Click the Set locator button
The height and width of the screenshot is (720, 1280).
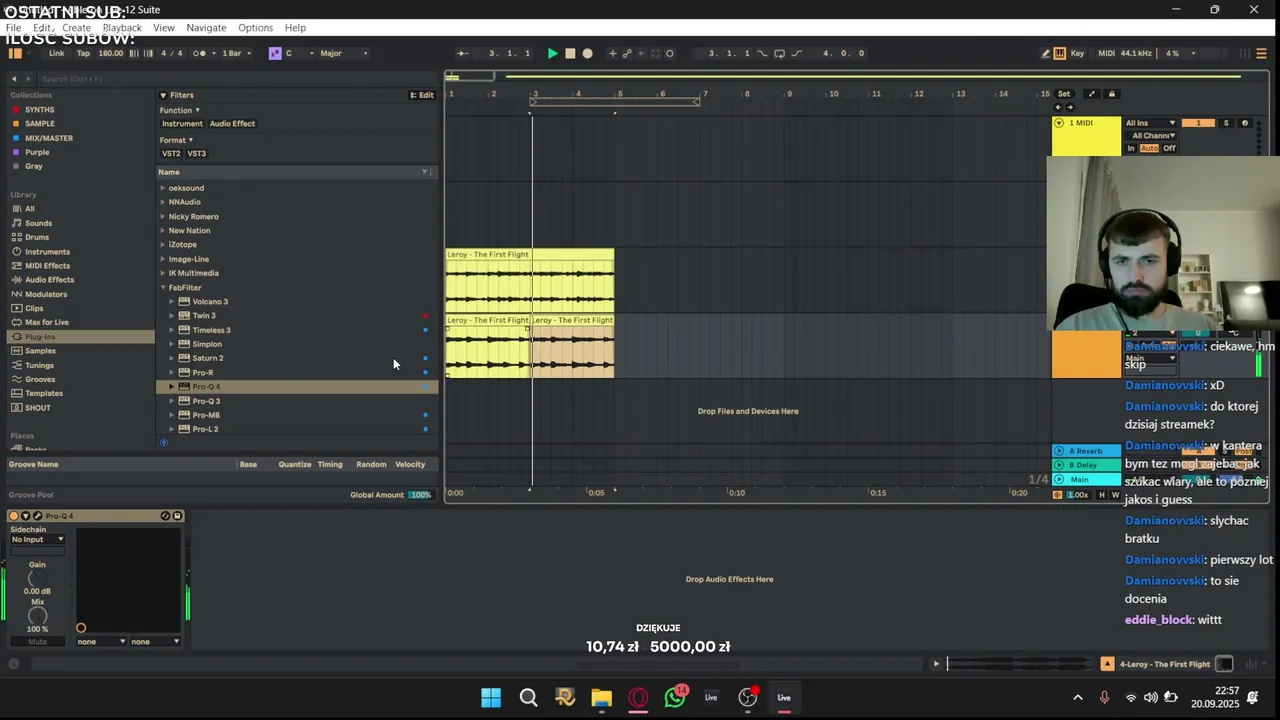[1064, 94]
